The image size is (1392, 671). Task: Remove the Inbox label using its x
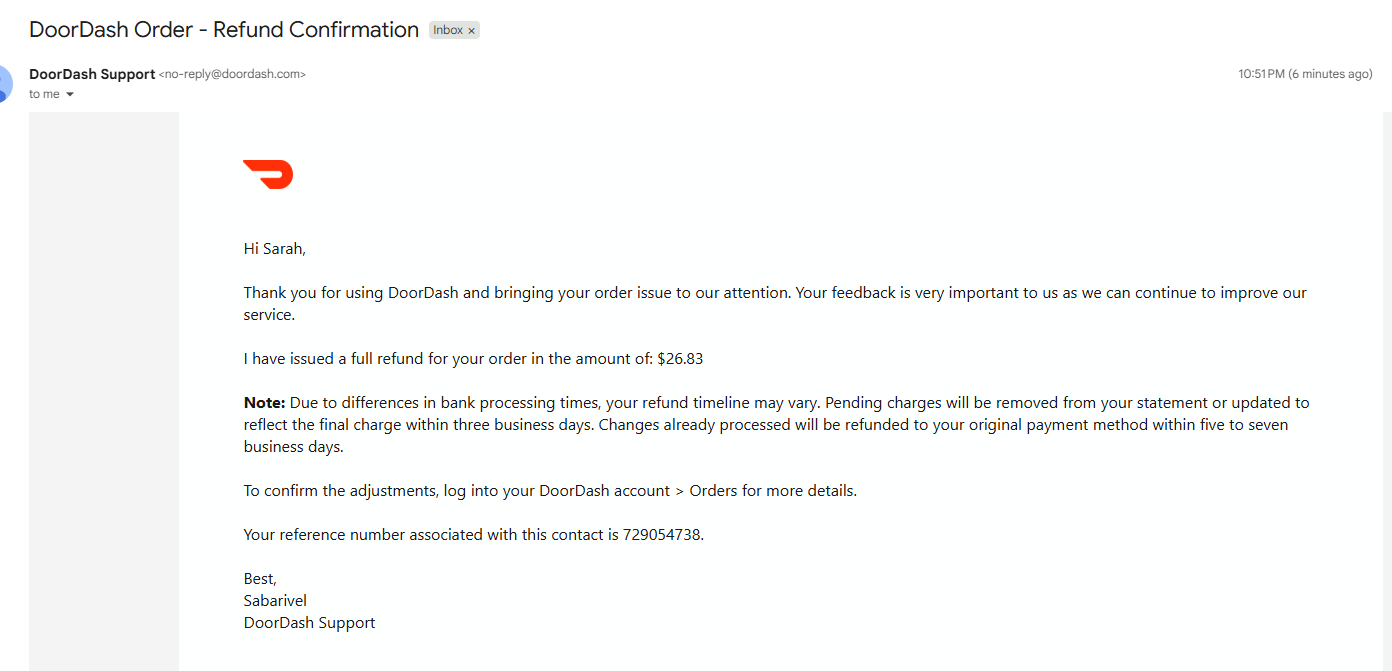coord(471,31)
